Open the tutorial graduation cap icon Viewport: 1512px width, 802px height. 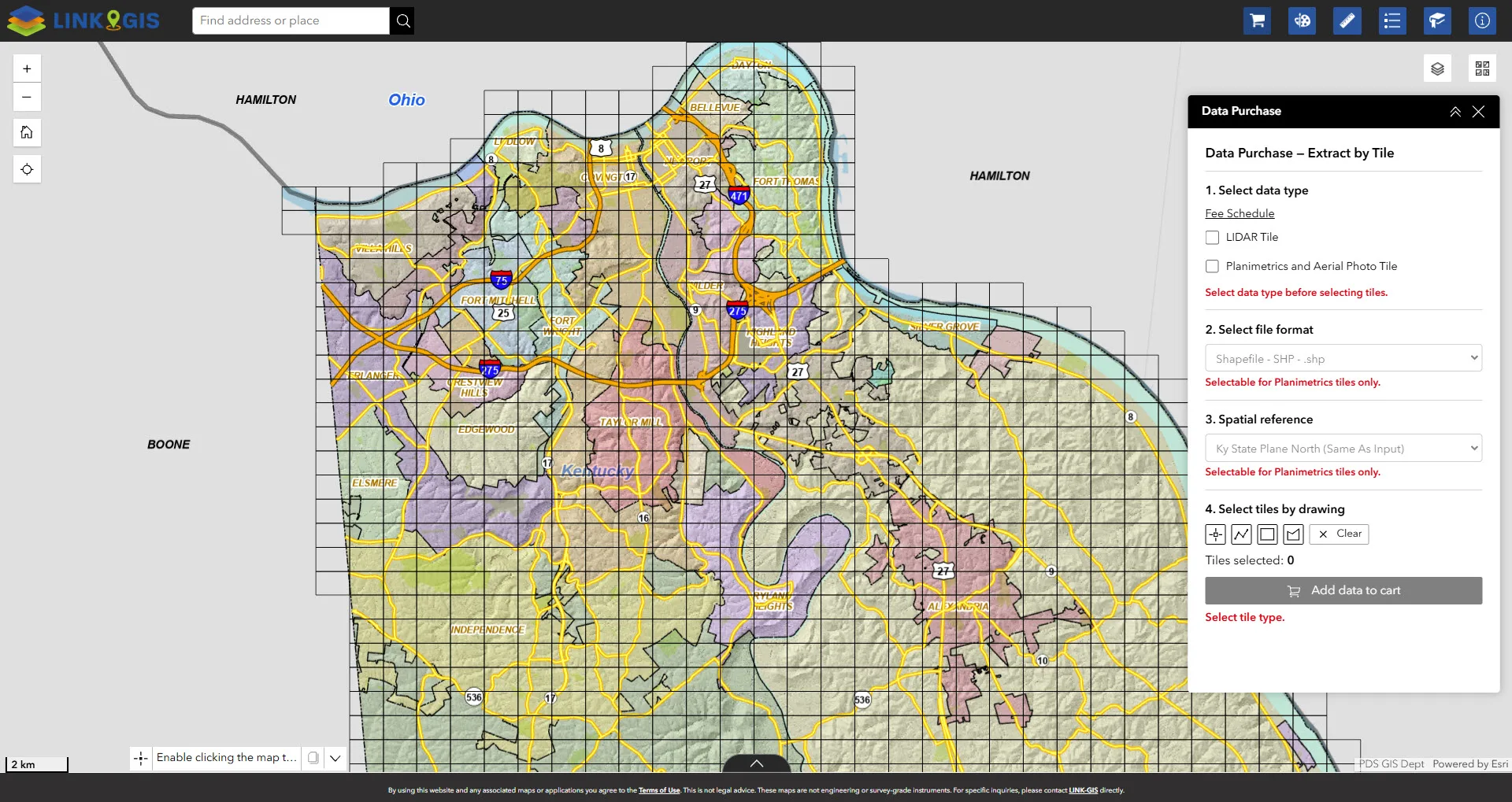click(1437, 20)
